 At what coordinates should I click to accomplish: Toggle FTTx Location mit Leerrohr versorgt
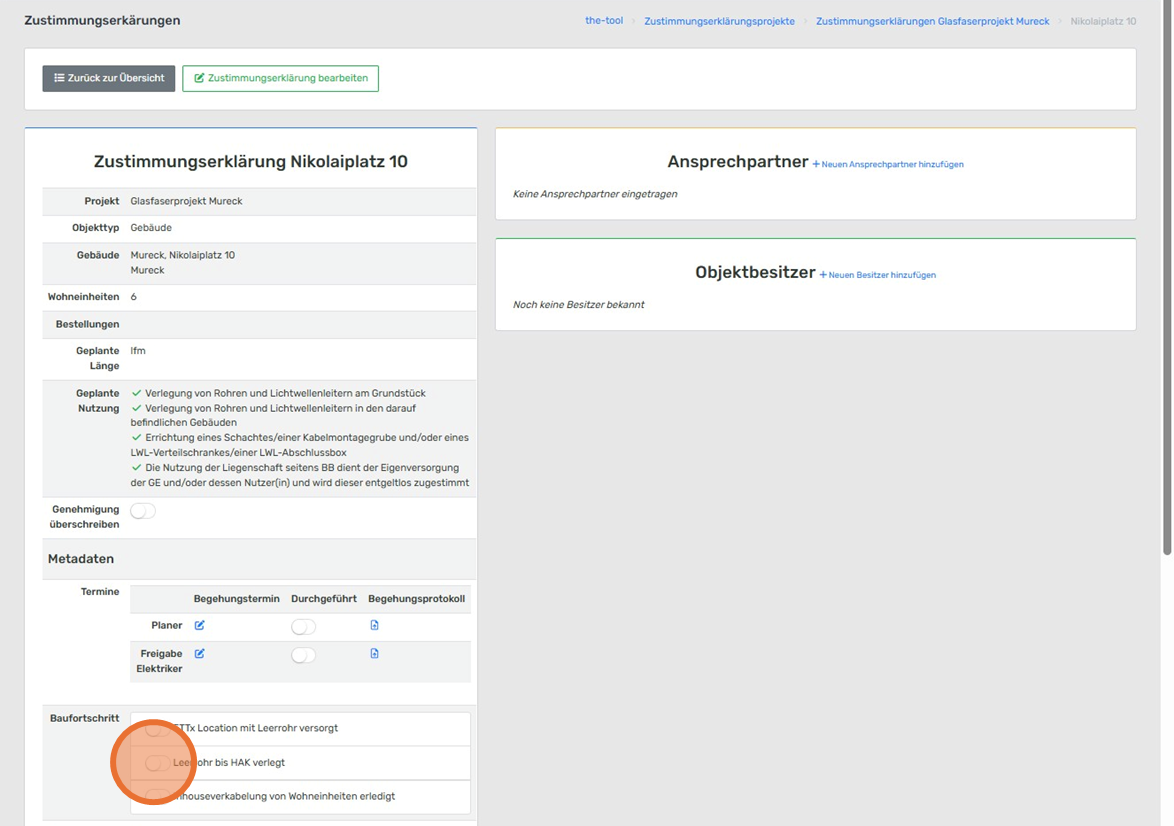click(157, 729)
